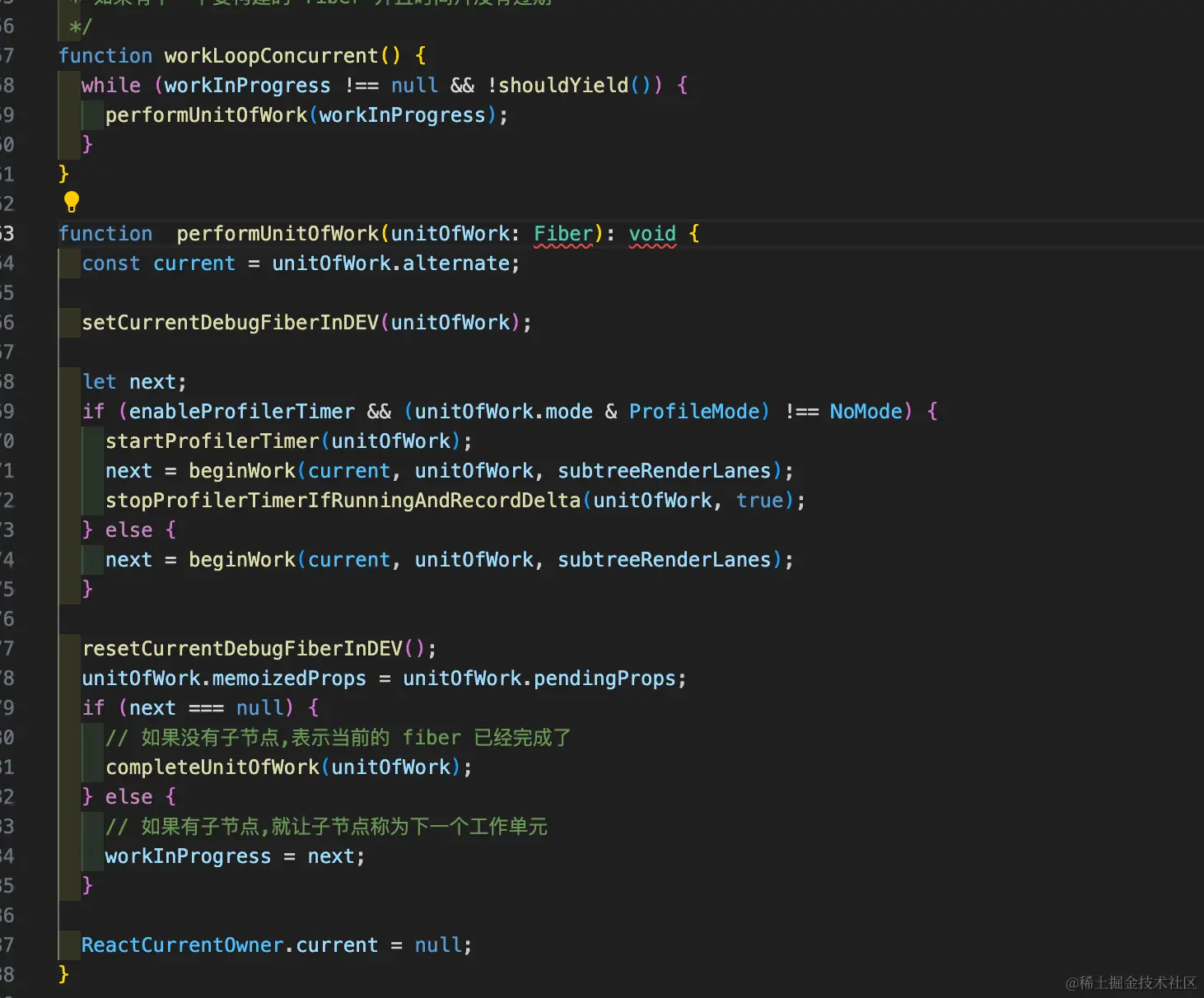Click performUnitOfWork(workInProgress) call inside while loop
Viewport: 1204px width, 998px height.
point(301,115)
